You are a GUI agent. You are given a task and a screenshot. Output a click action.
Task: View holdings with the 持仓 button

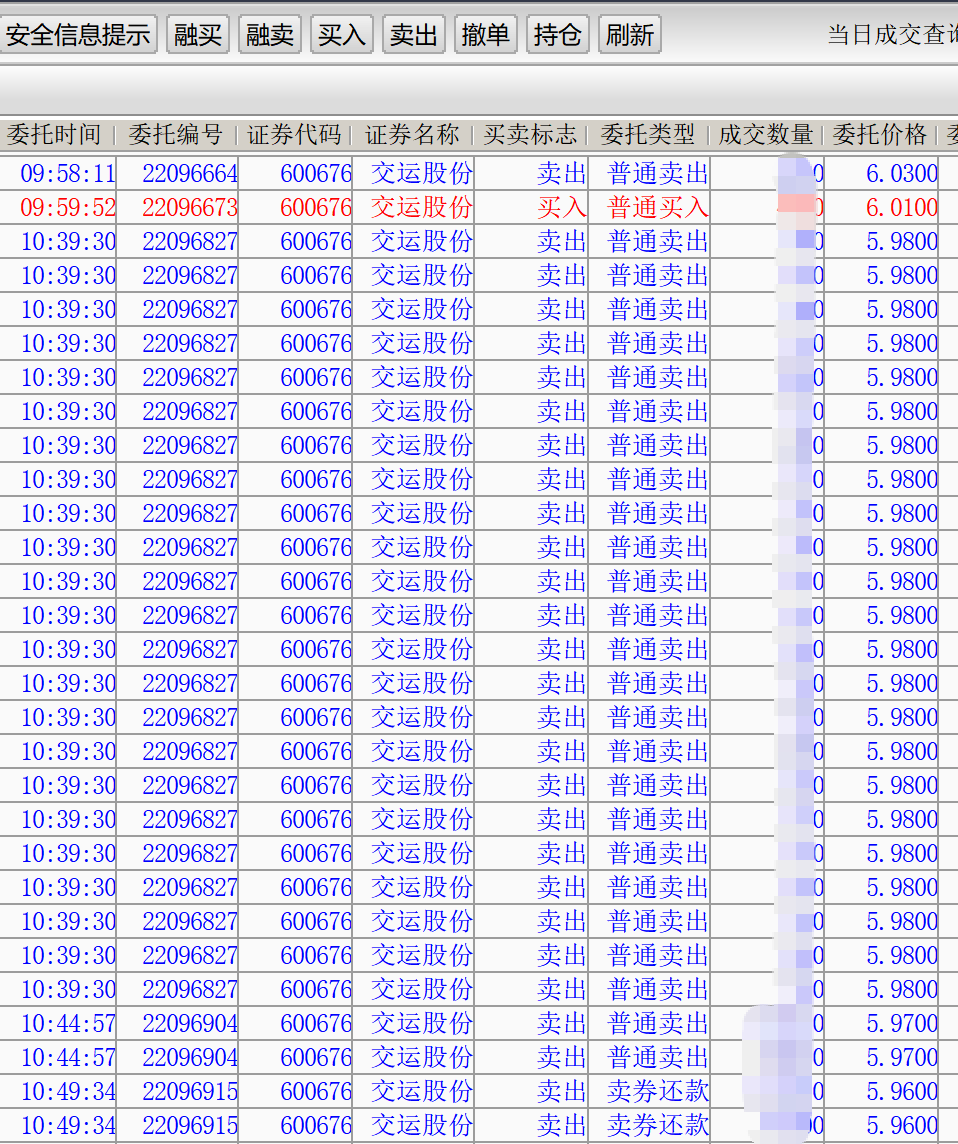click(557, 34)
